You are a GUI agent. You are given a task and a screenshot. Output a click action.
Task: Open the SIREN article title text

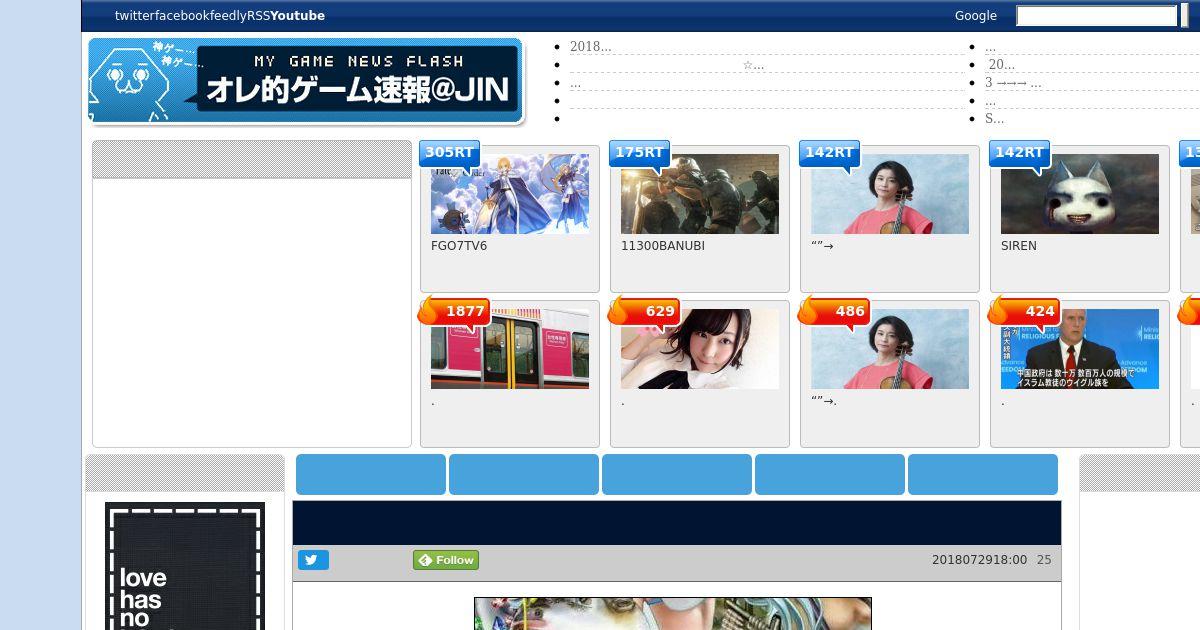pyautogui.click(x=1019, y=246)
